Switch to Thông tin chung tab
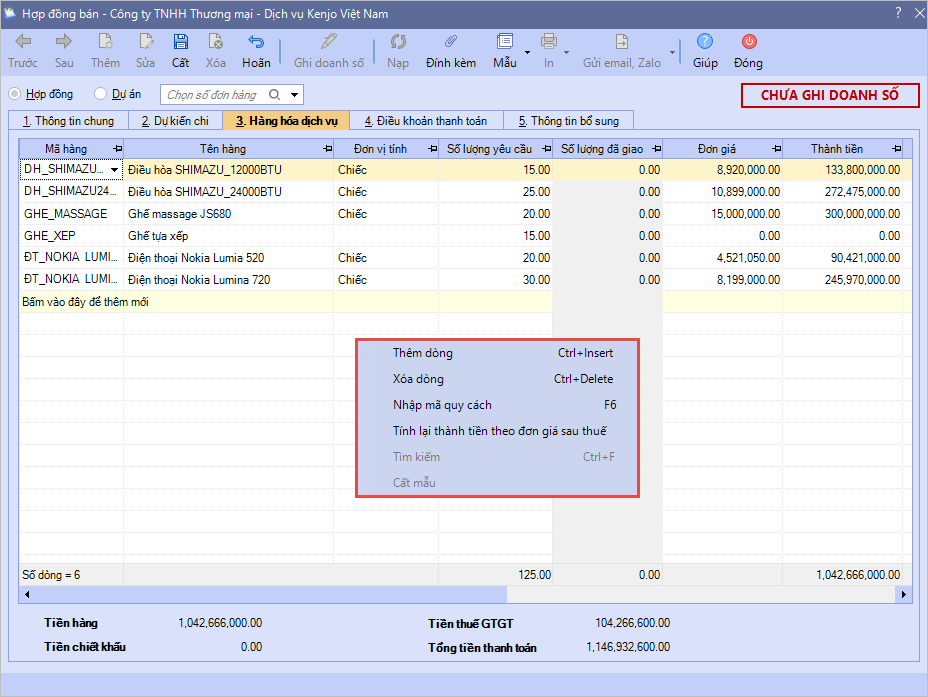 (x=68, y=121)
